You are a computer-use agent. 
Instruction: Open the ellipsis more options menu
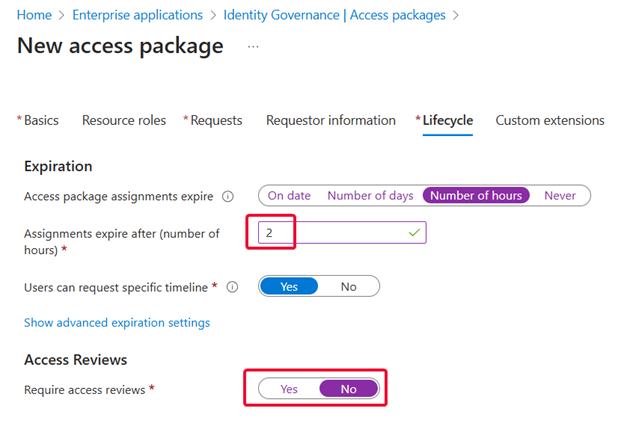point(253,47)
